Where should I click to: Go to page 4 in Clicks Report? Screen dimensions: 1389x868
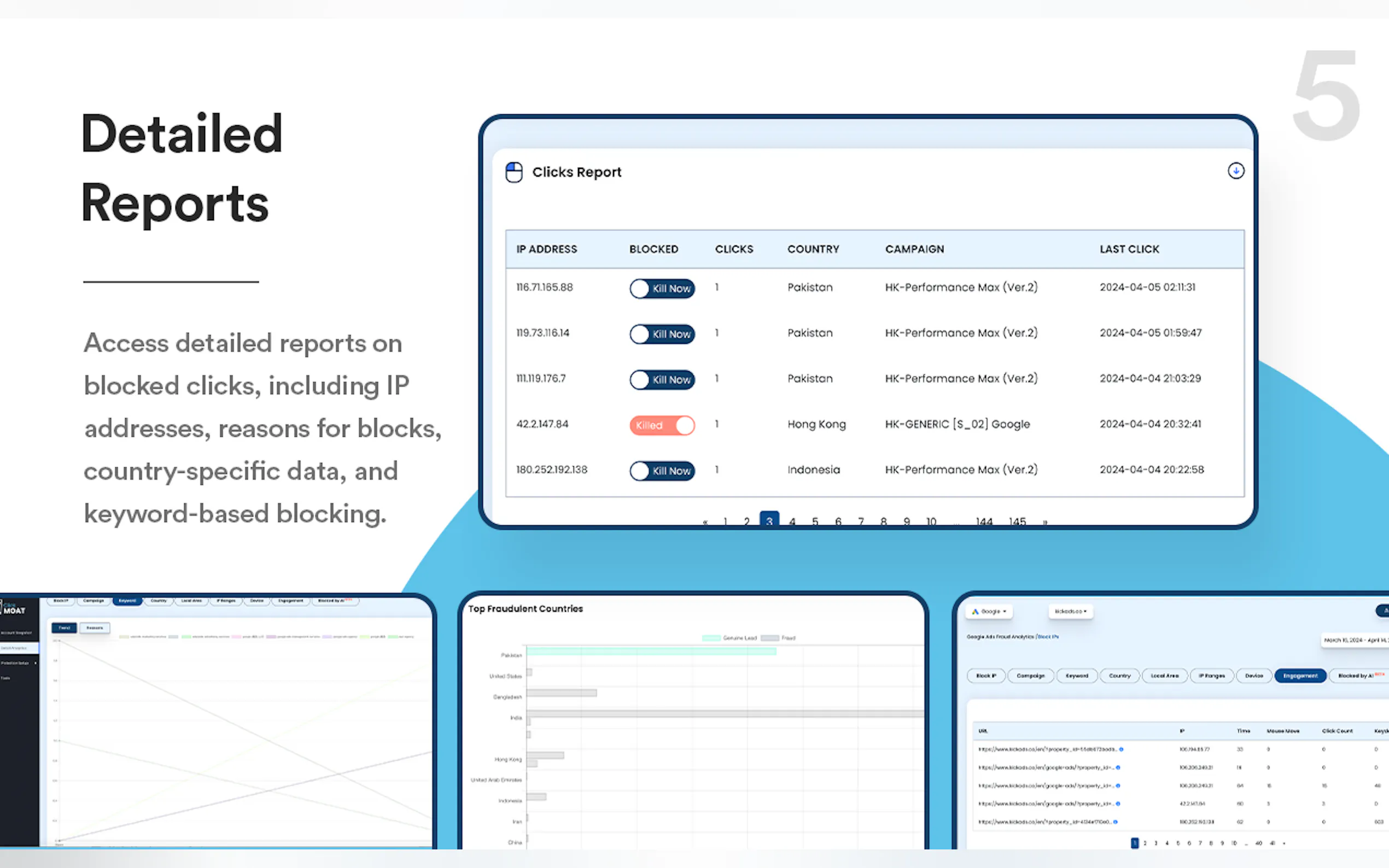tap(792, 521)
